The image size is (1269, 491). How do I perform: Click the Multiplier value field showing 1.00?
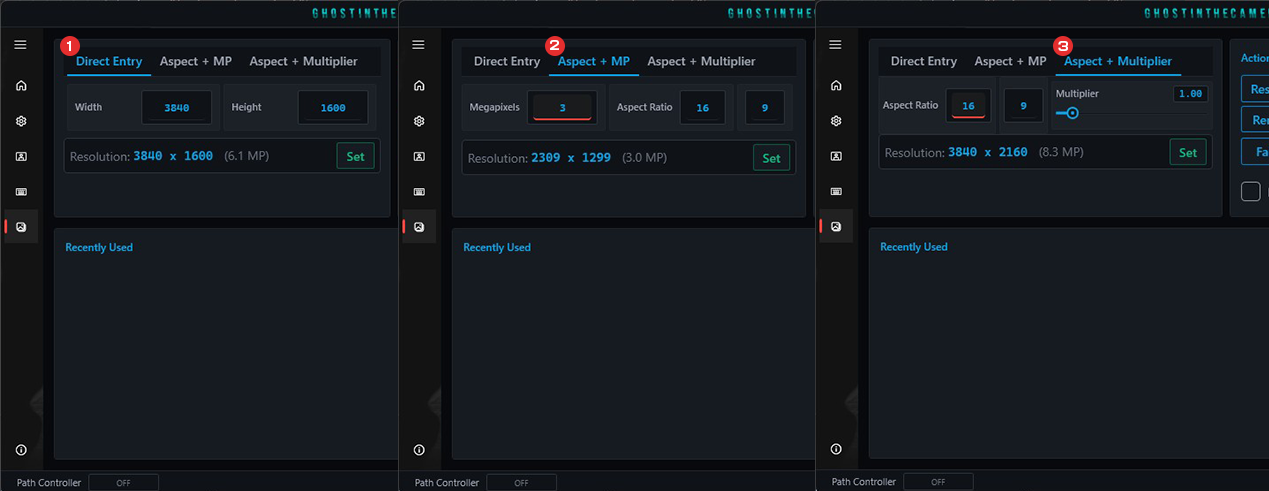coord(1190,94)
